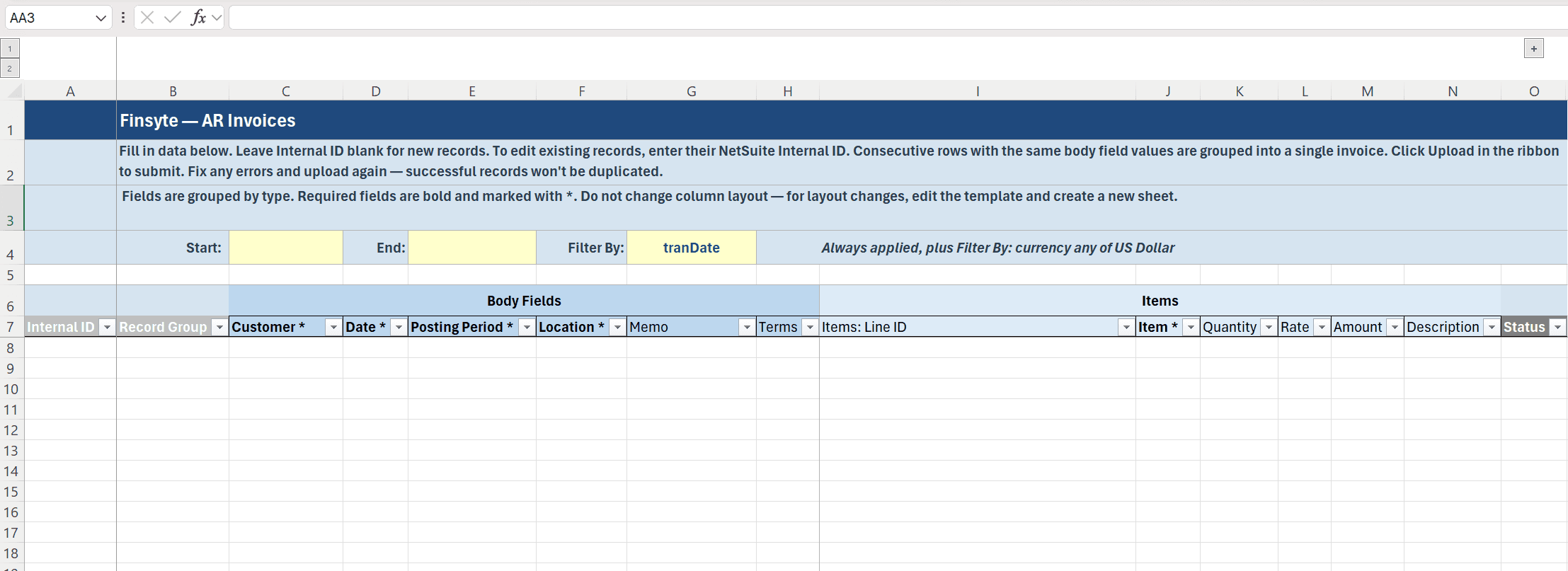Open the Customer * filter dropdown
Image resolution: width=1568 pixels, height=571 pixels.
(x=333, y=327)
